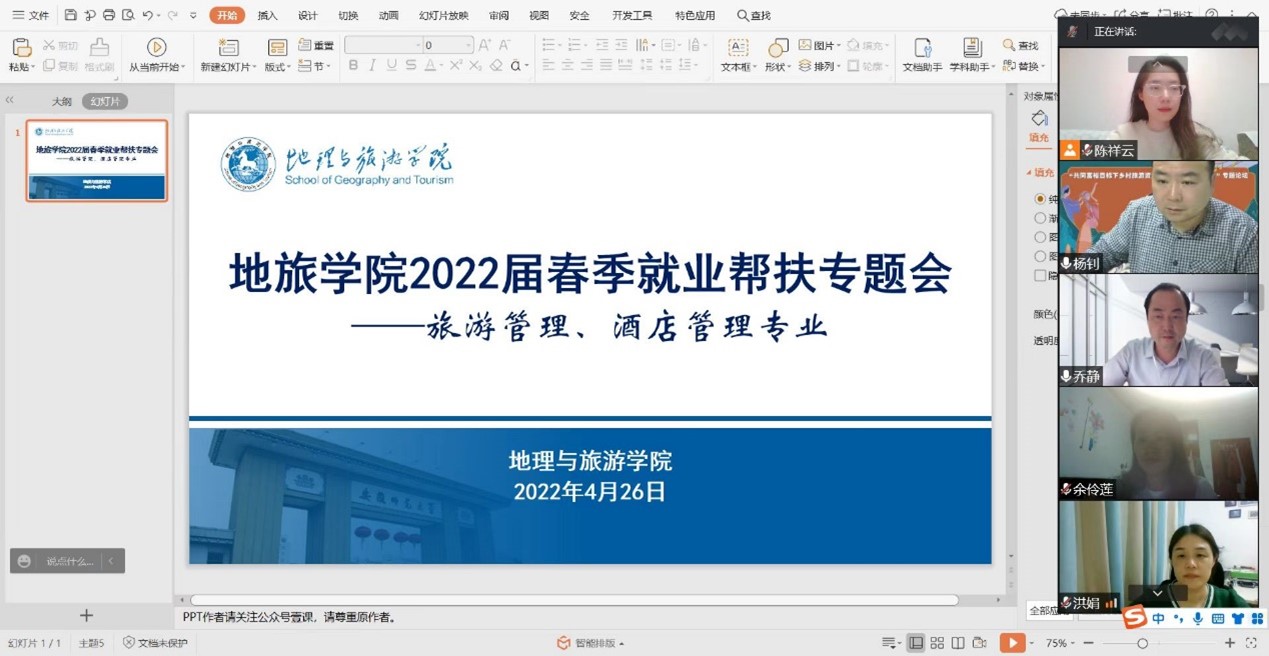Switch to the 插入 ribbon tab
Screen dimensions: 1269x656
click(x=267, y=15)
